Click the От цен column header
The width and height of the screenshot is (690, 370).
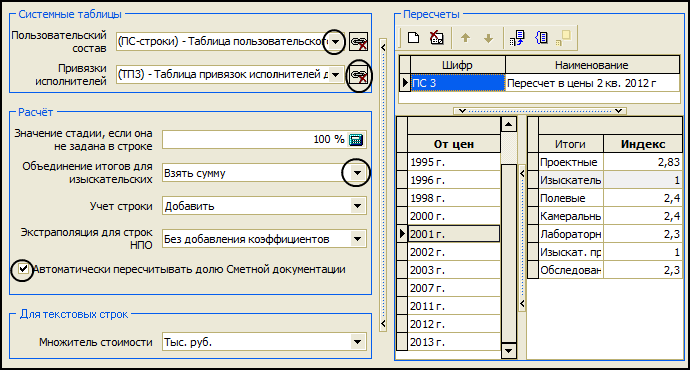454,144
